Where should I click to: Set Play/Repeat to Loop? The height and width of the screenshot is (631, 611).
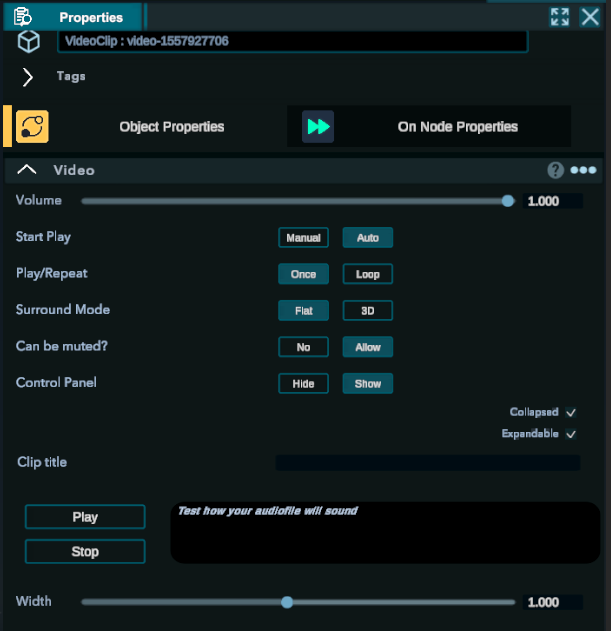click(x=368, y=274)
